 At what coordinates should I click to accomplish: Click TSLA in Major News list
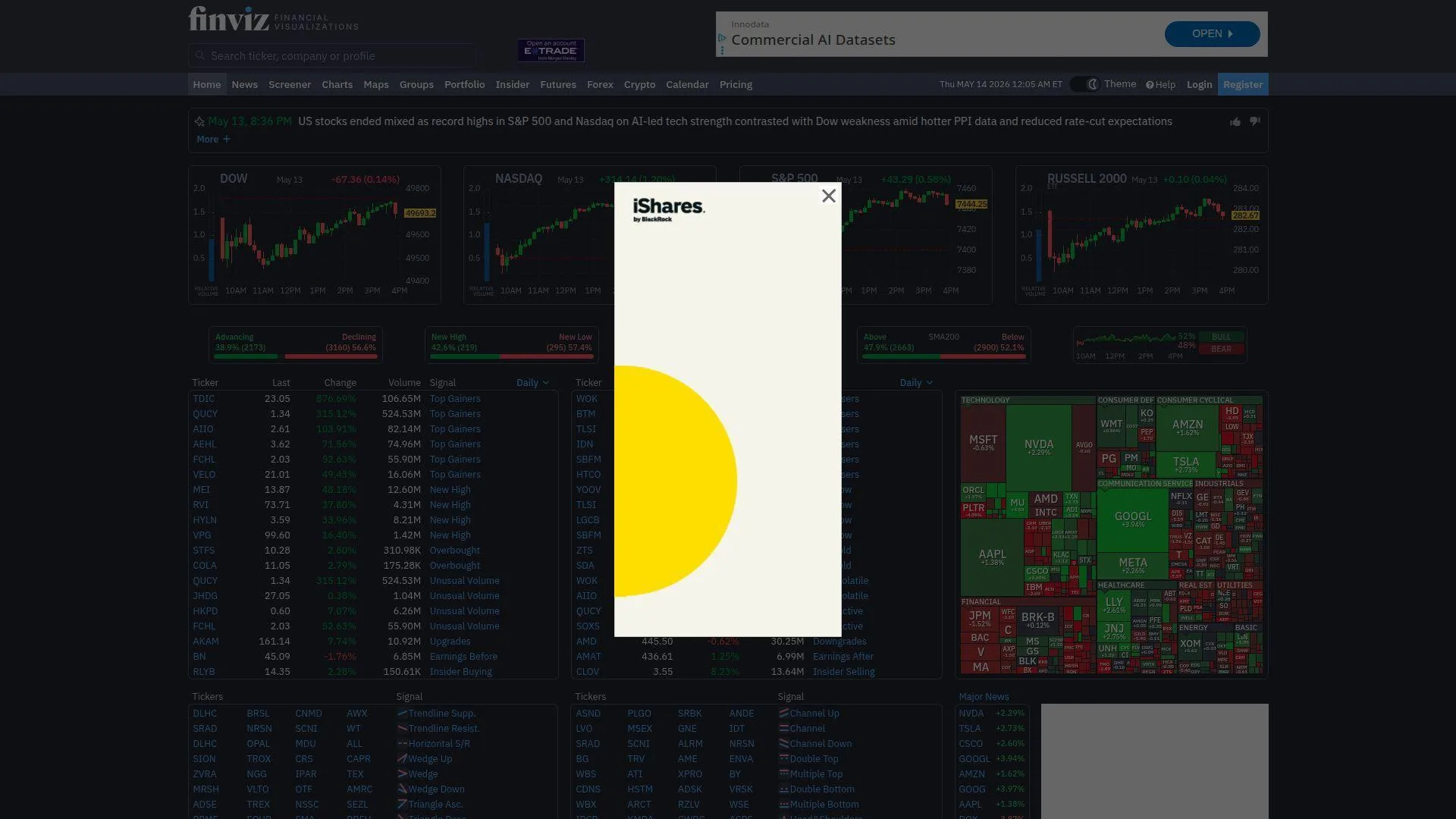tap(969, 729)
